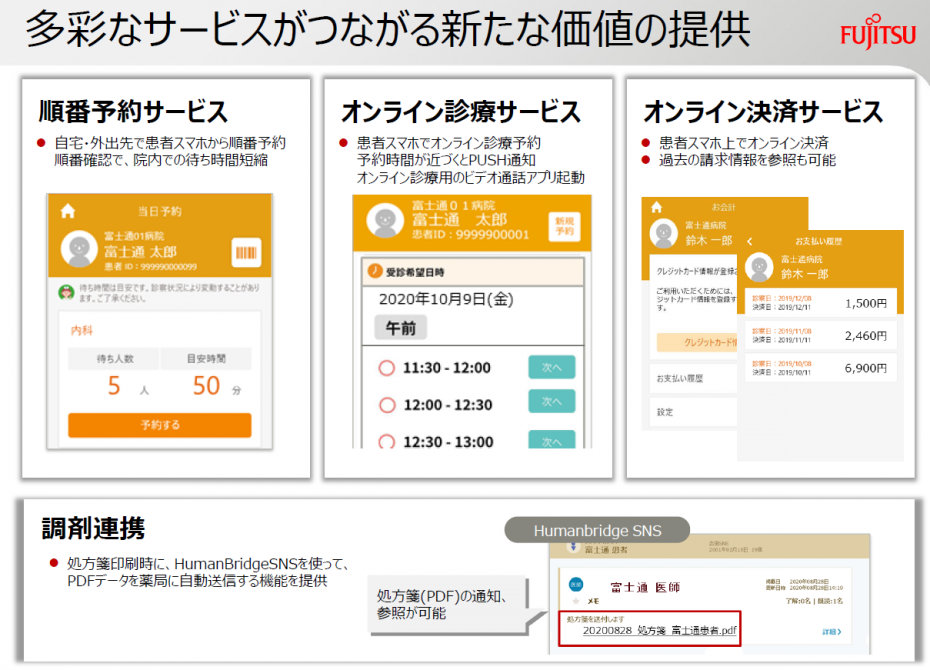
Task: Tap the barcode icon beside 富士通 太郎
Action: pos(246,253)
